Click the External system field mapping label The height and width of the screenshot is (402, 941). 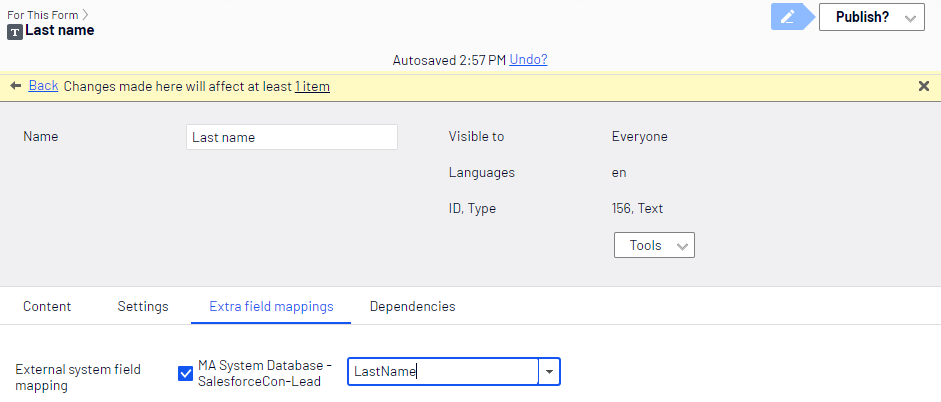pos(78,377)
